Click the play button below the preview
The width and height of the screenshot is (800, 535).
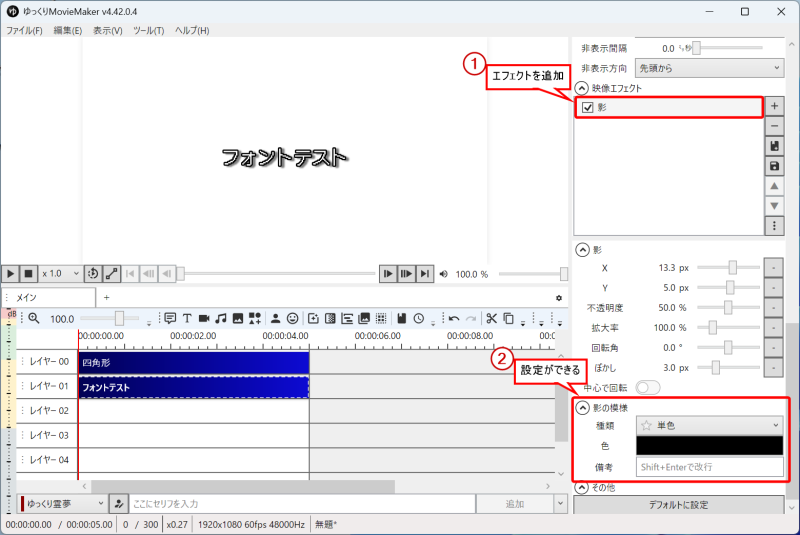(10, 273)
